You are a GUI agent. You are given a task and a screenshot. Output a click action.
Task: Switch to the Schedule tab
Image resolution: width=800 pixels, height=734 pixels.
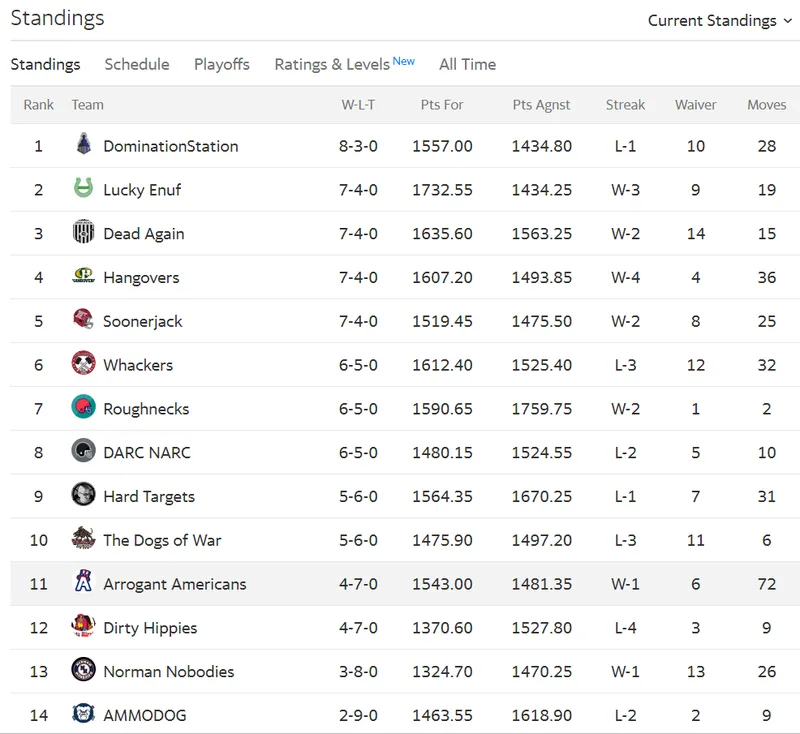coord(137,64)
